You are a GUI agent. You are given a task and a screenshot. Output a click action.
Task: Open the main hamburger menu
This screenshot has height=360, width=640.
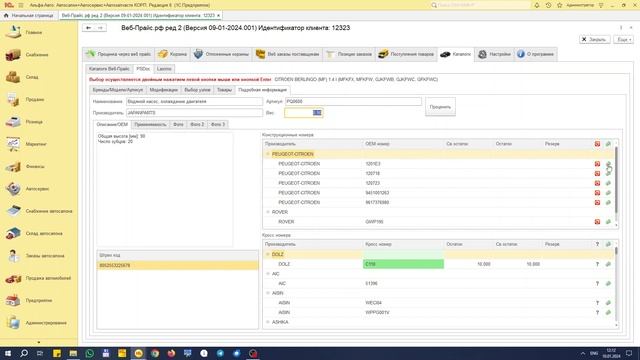point(21,5)
